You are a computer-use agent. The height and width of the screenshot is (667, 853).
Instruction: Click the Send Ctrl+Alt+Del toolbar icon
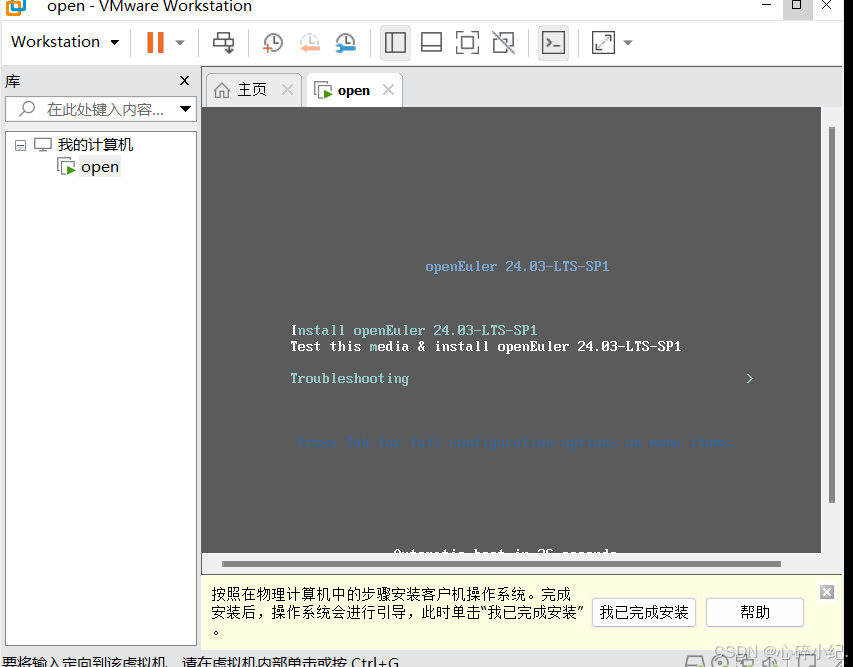pos(222,42)
